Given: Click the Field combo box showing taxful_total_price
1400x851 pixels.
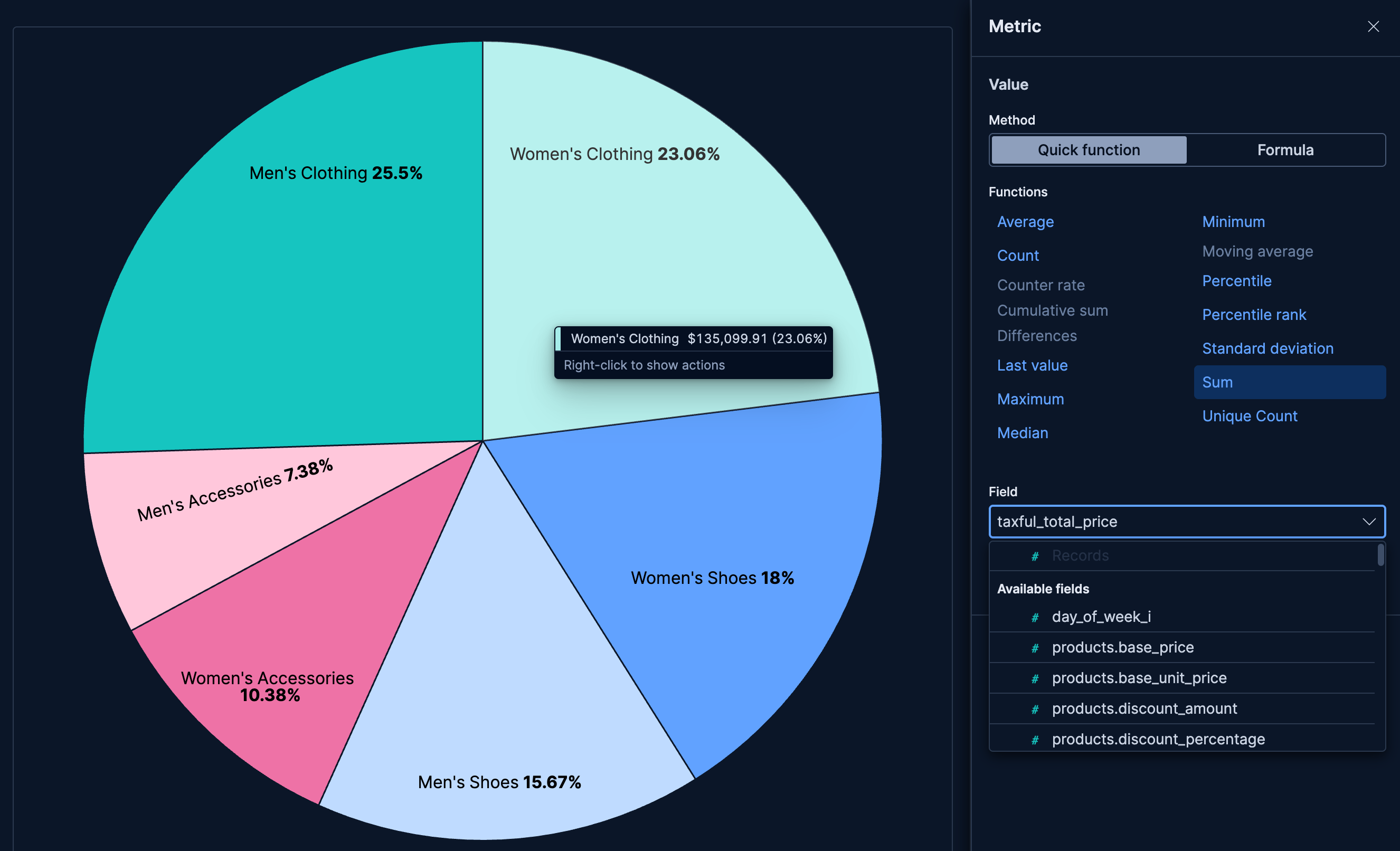Looking at the screenshot, I should coord(1186,522).
